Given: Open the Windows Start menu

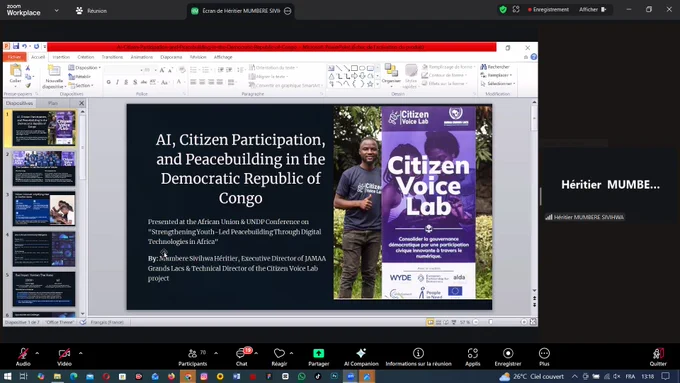Looking at the screenshot, I should tap(8, 376).
